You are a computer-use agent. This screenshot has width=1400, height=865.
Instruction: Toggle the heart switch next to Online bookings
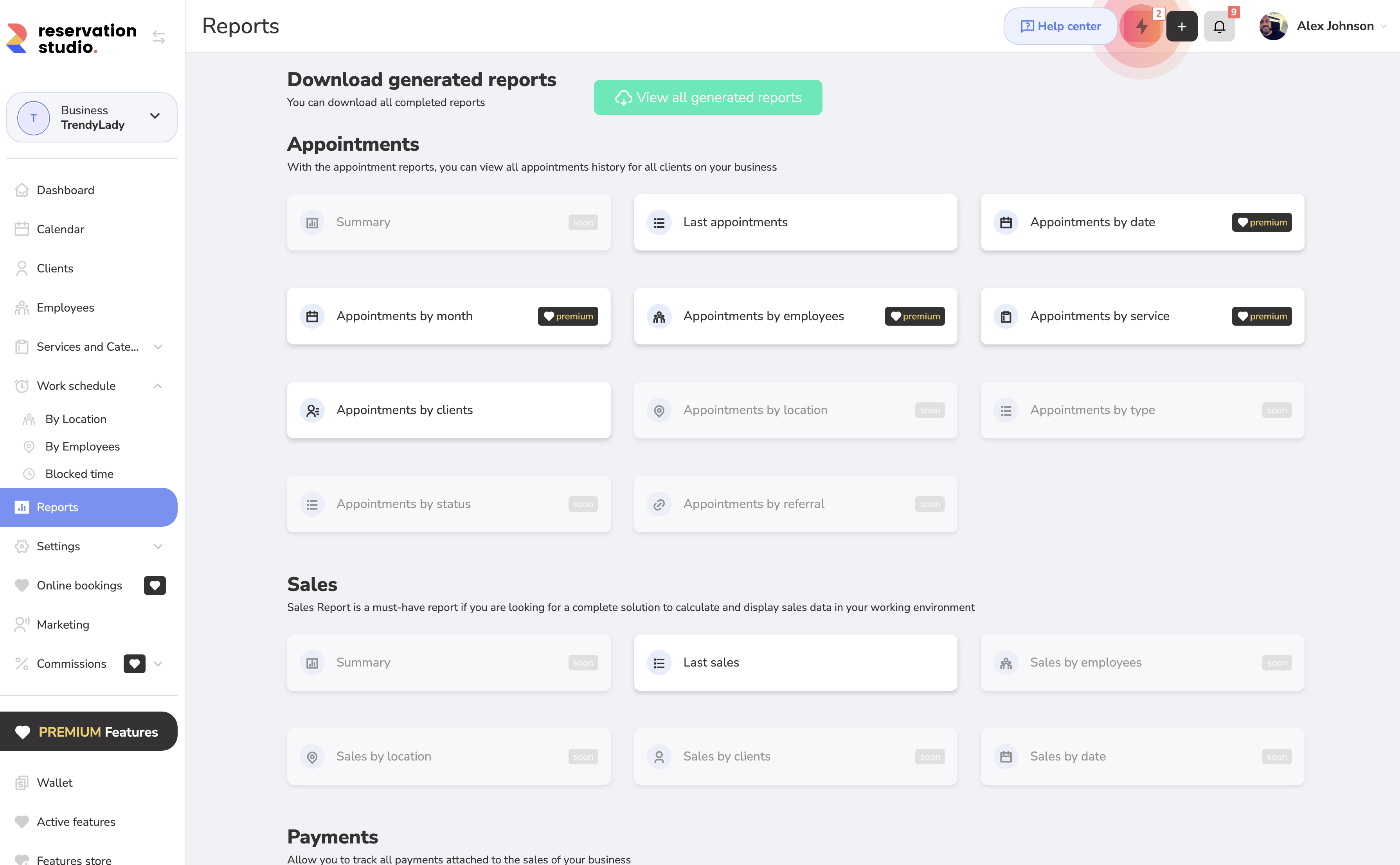point(155,585)
